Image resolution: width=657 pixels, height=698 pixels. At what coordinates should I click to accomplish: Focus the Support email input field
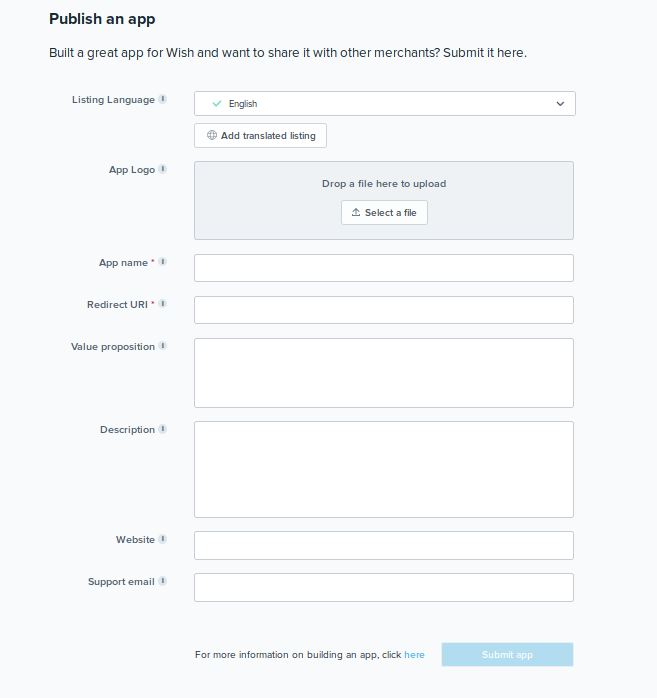(x=384, y=587)
